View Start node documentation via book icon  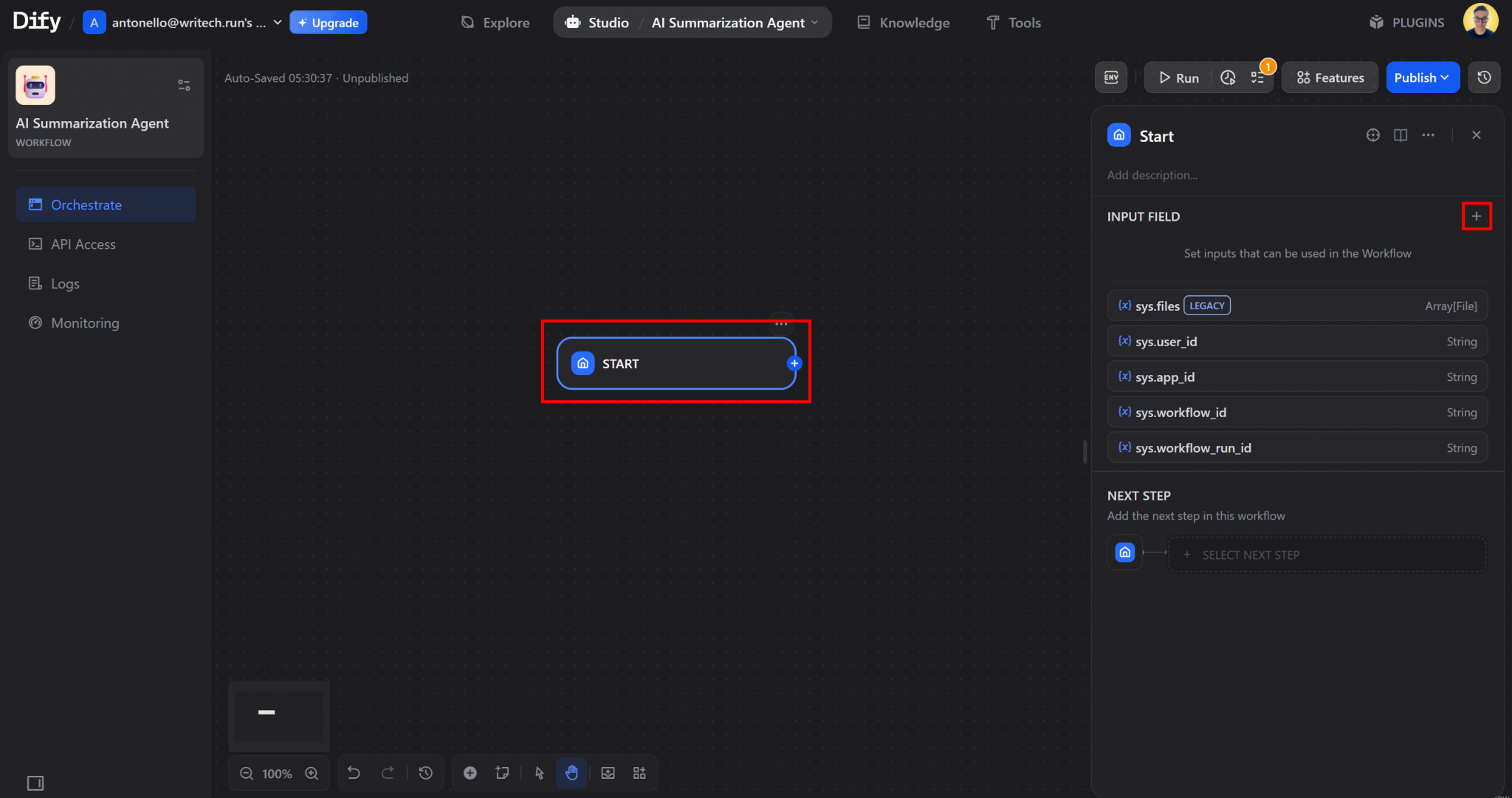pyautogui.click(x=1400, y=135)
